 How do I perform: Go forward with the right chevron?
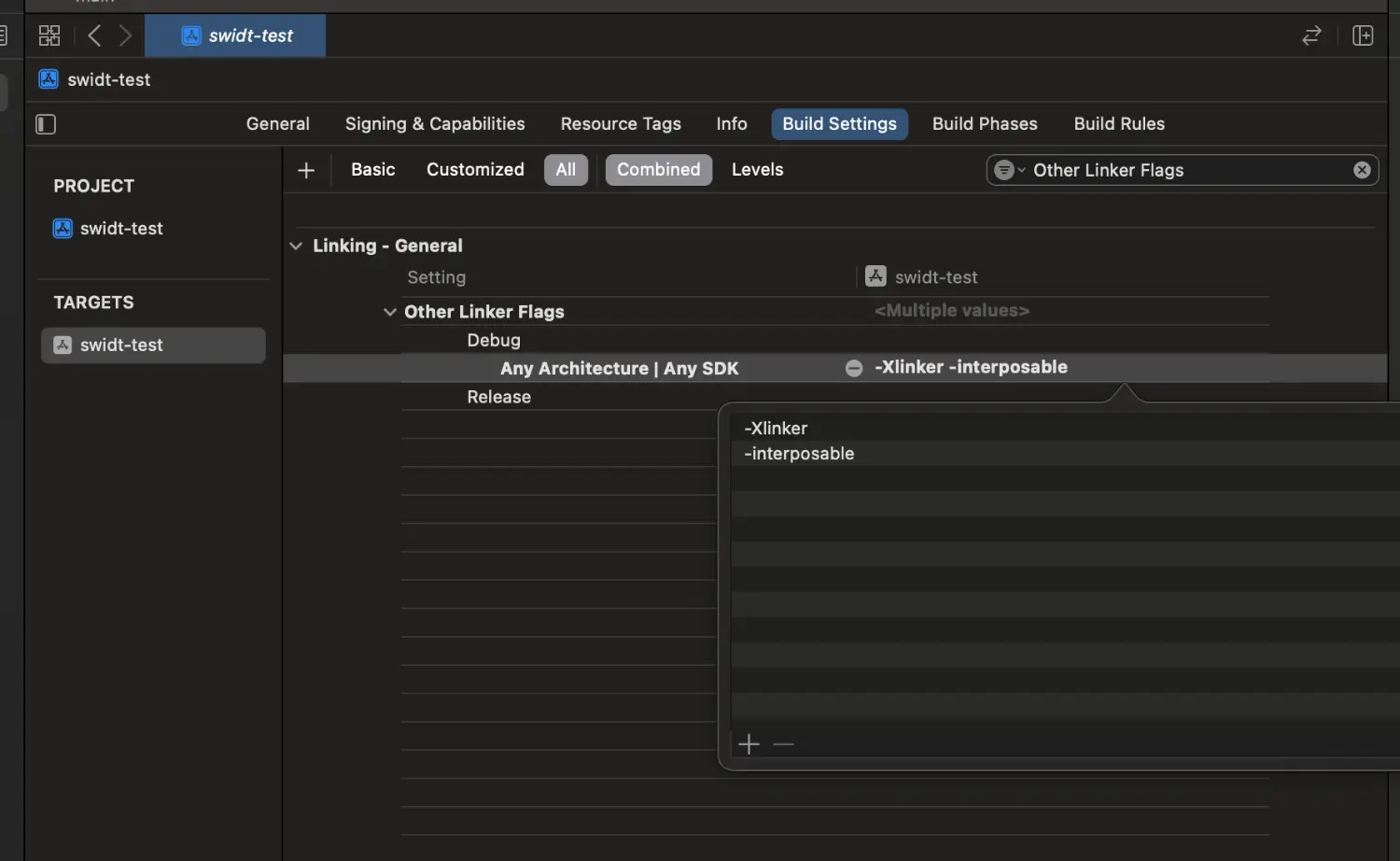[125, 35]
